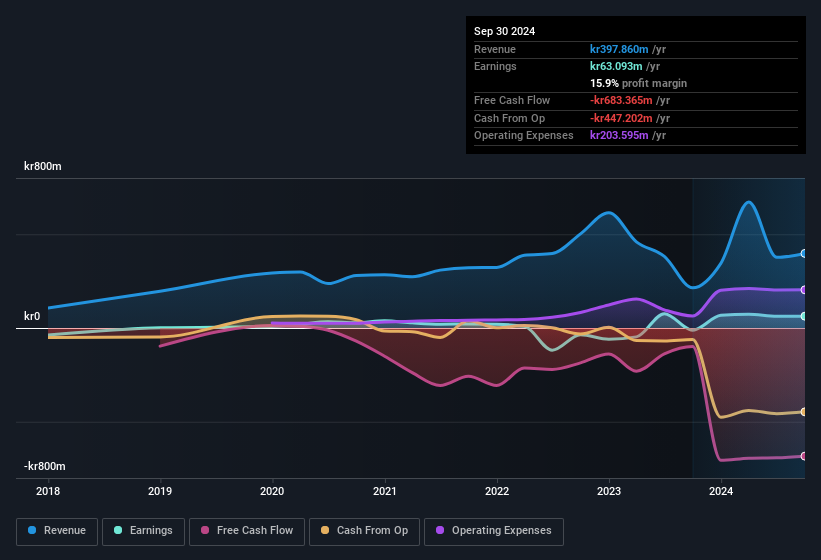Click the 2024 x-axis label
Viewport: 821px width, 560px height.
(721, 491)
